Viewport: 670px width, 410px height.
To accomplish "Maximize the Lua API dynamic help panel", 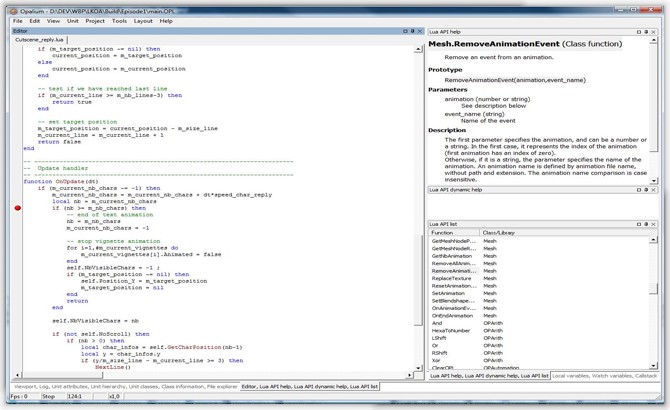I will tap(639, 190).
